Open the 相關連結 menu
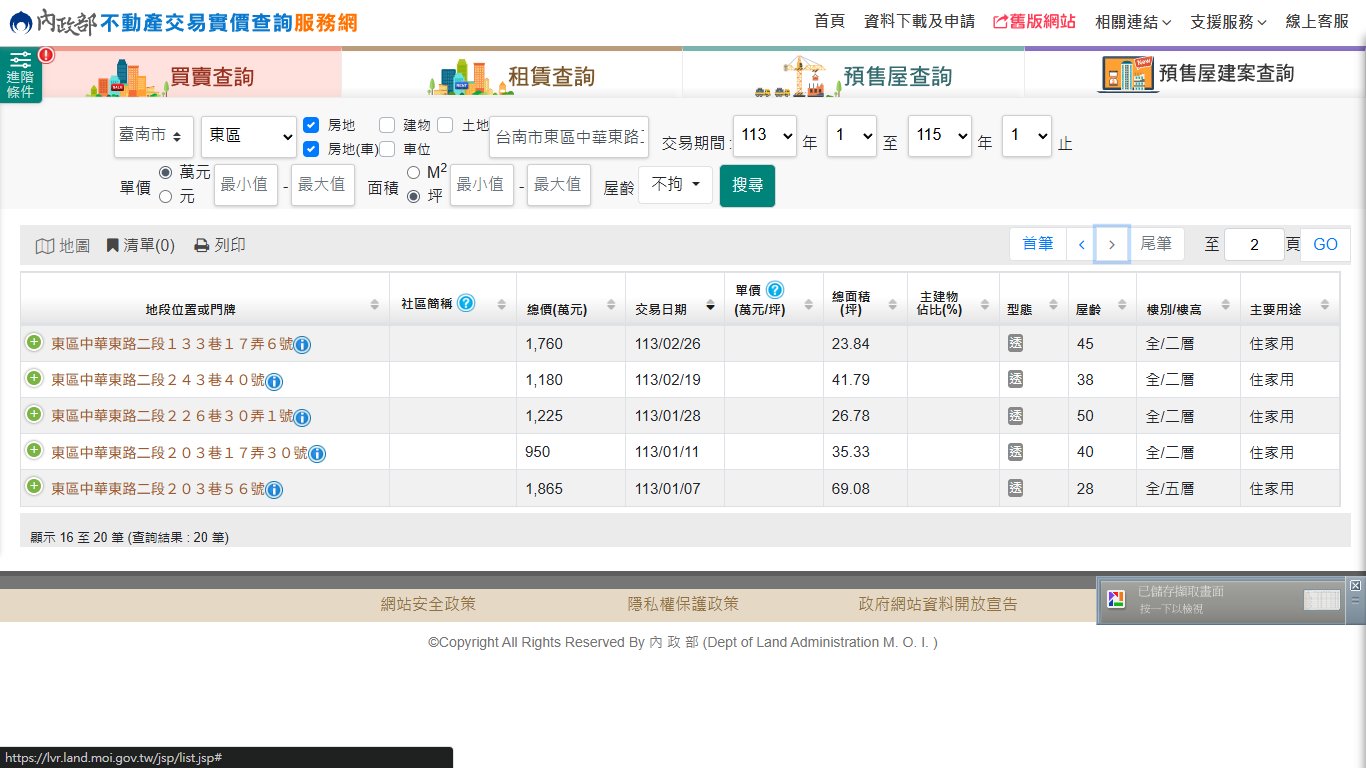Image resolution: width=1366 pixels, height=768 pixels. [1133, 21]
